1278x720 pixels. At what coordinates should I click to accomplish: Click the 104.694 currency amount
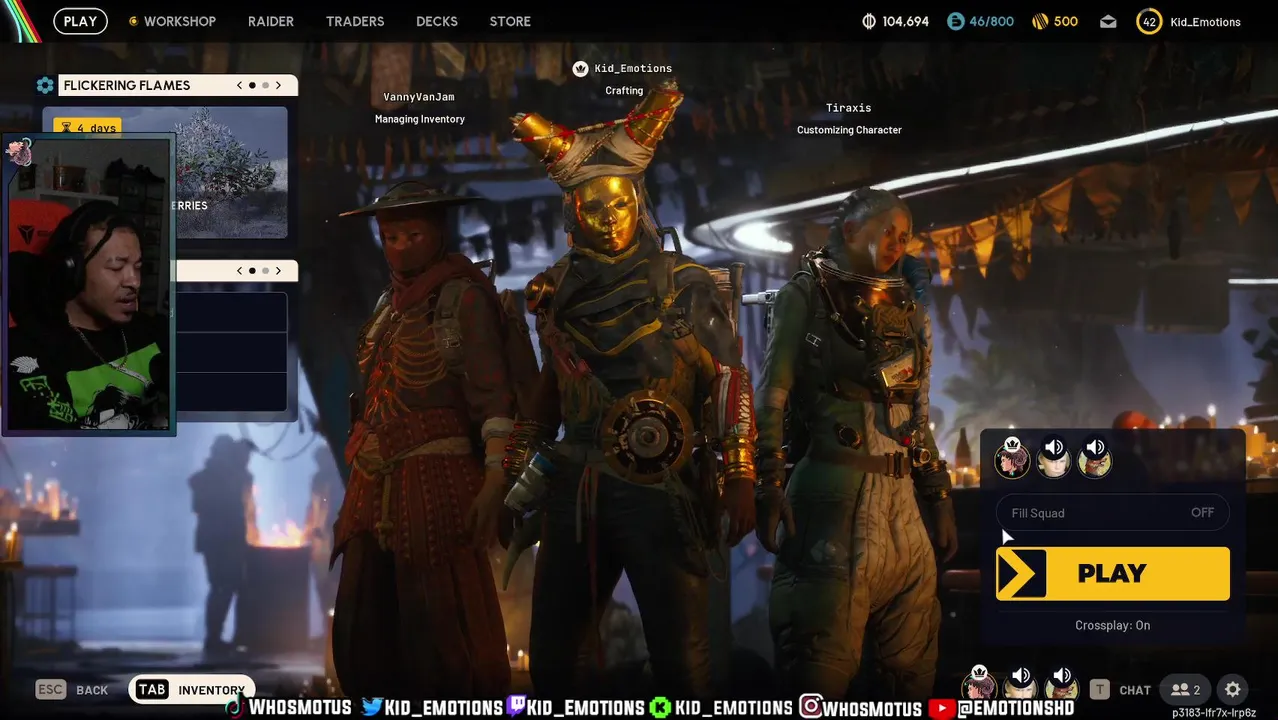[905, 21]
